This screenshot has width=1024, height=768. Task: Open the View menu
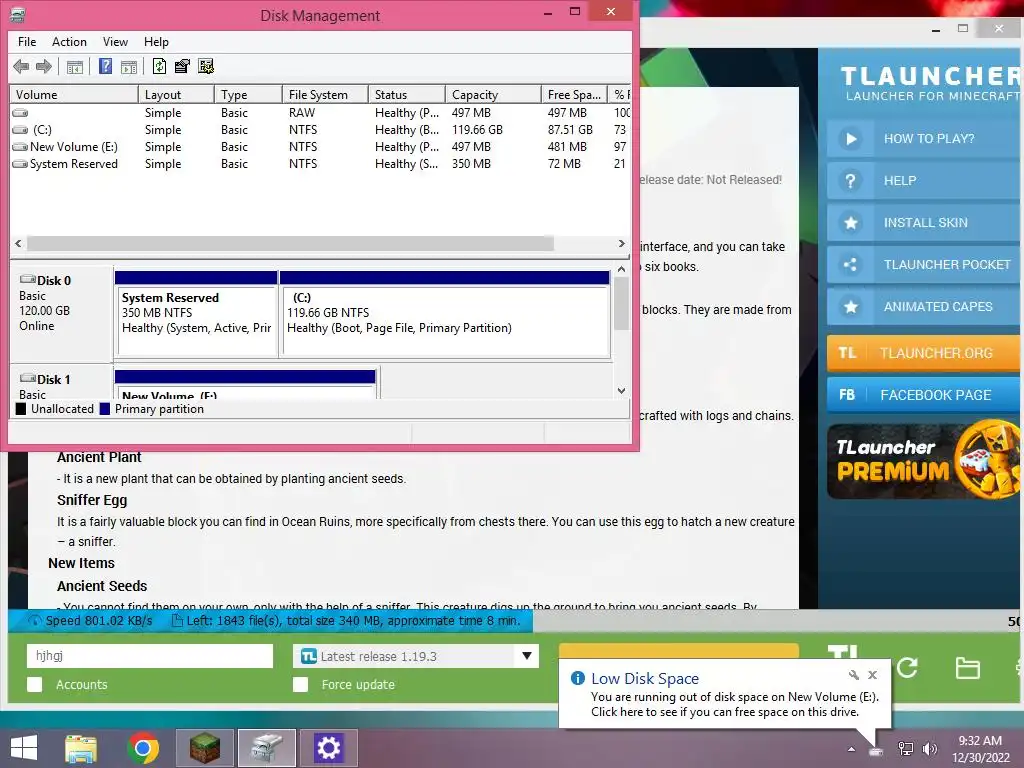pos(115,42)
